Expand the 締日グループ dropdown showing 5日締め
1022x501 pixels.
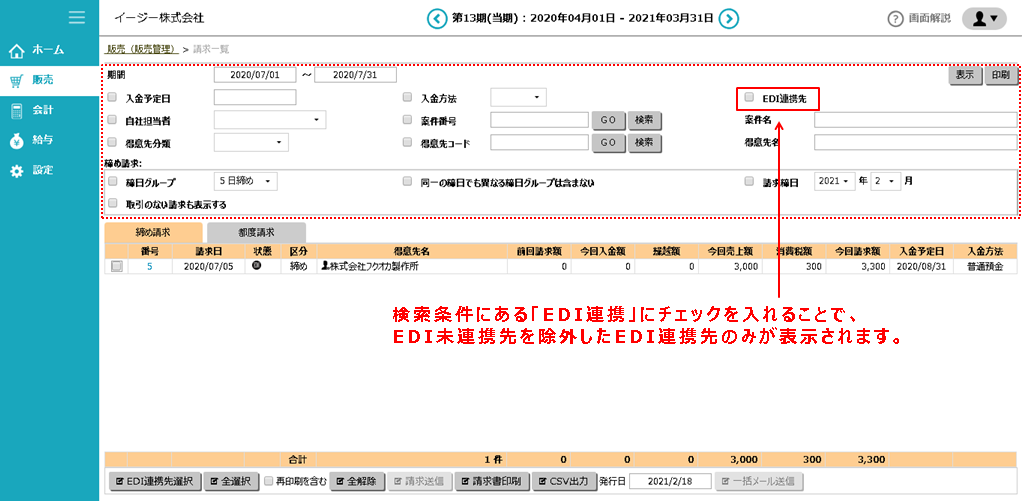(x=245, y=182)
